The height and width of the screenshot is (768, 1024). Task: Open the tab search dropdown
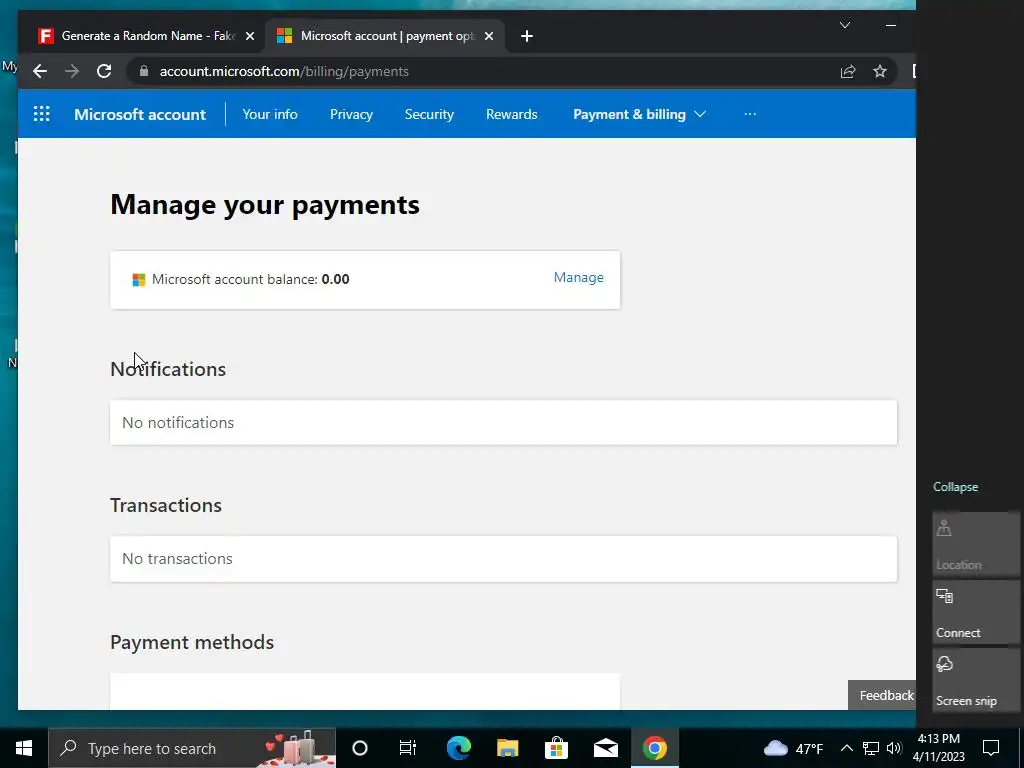point(844,25)
